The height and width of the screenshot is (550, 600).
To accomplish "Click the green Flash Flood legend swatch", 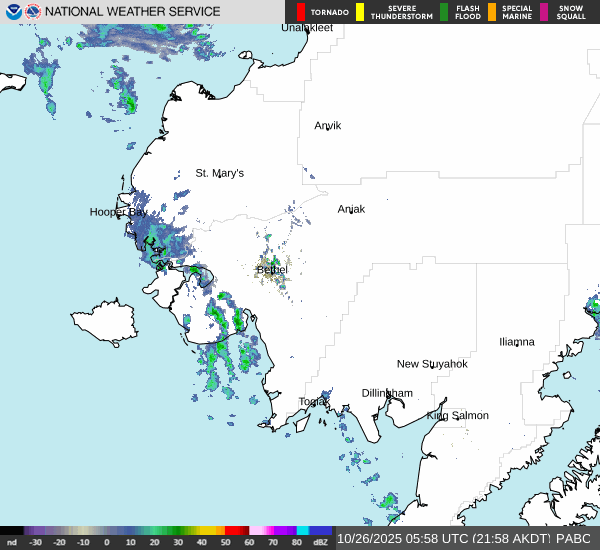I will [444, 12].
